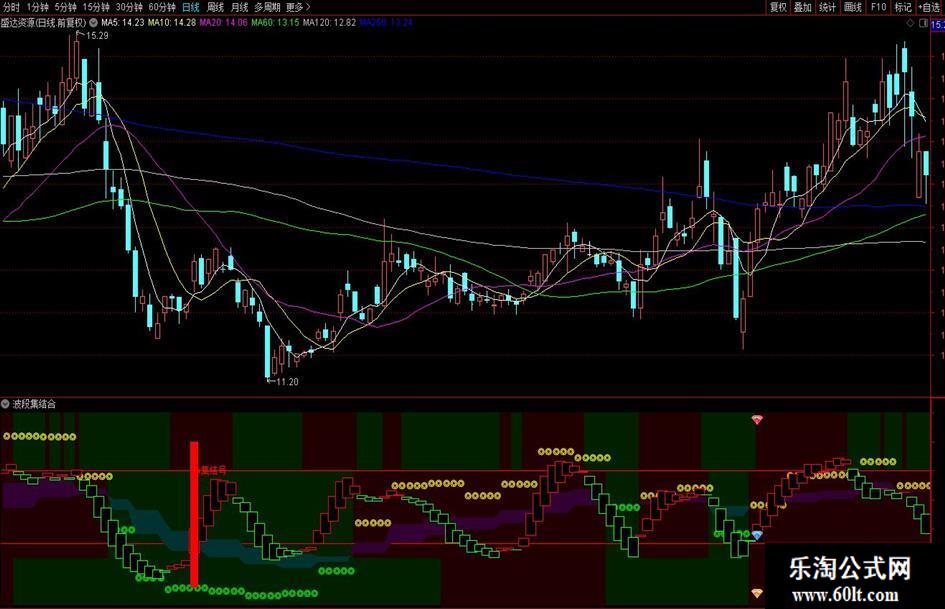The width and height of the screenshot is (945, 609).
Task: Switch to the 日线 daily chart tab
Action: (x=190, y=7)
